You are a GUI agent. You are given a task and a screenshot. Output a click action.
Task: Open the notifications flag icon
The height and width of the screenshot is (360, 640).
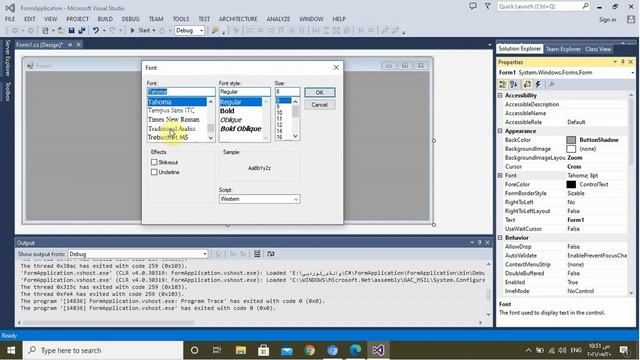point(488,6)
